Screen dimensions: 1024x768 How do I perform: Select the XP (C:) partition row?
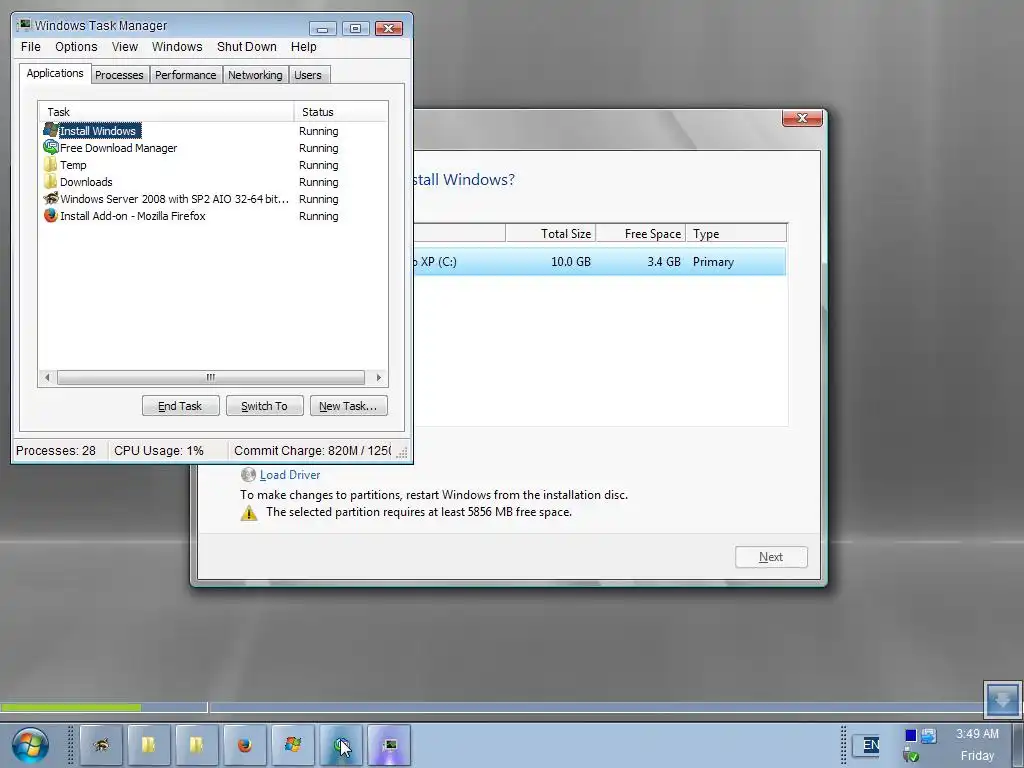[x=600, y=262]
